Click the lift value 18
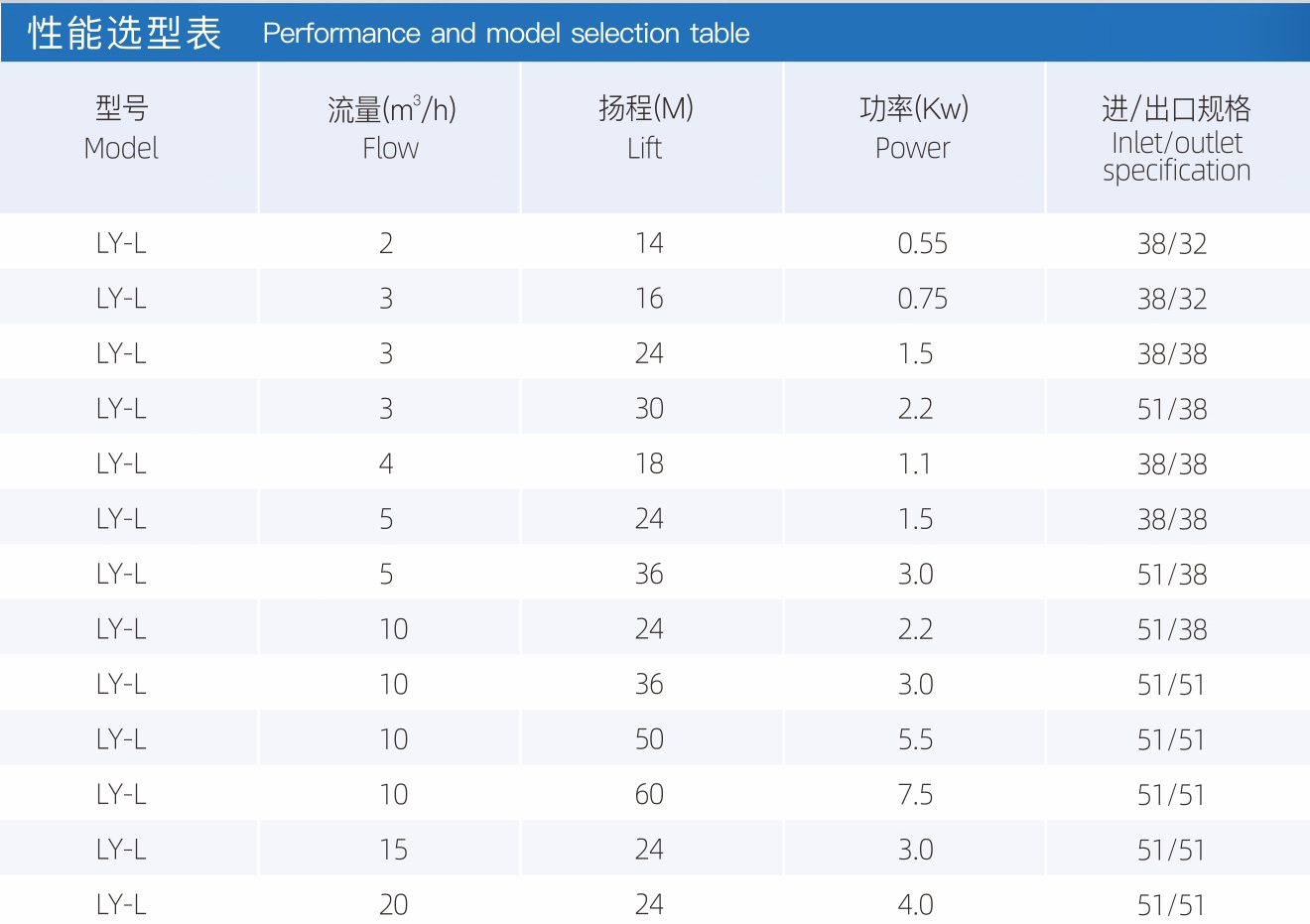Screen dimensions: 1310x924 (x=649, y=463)
